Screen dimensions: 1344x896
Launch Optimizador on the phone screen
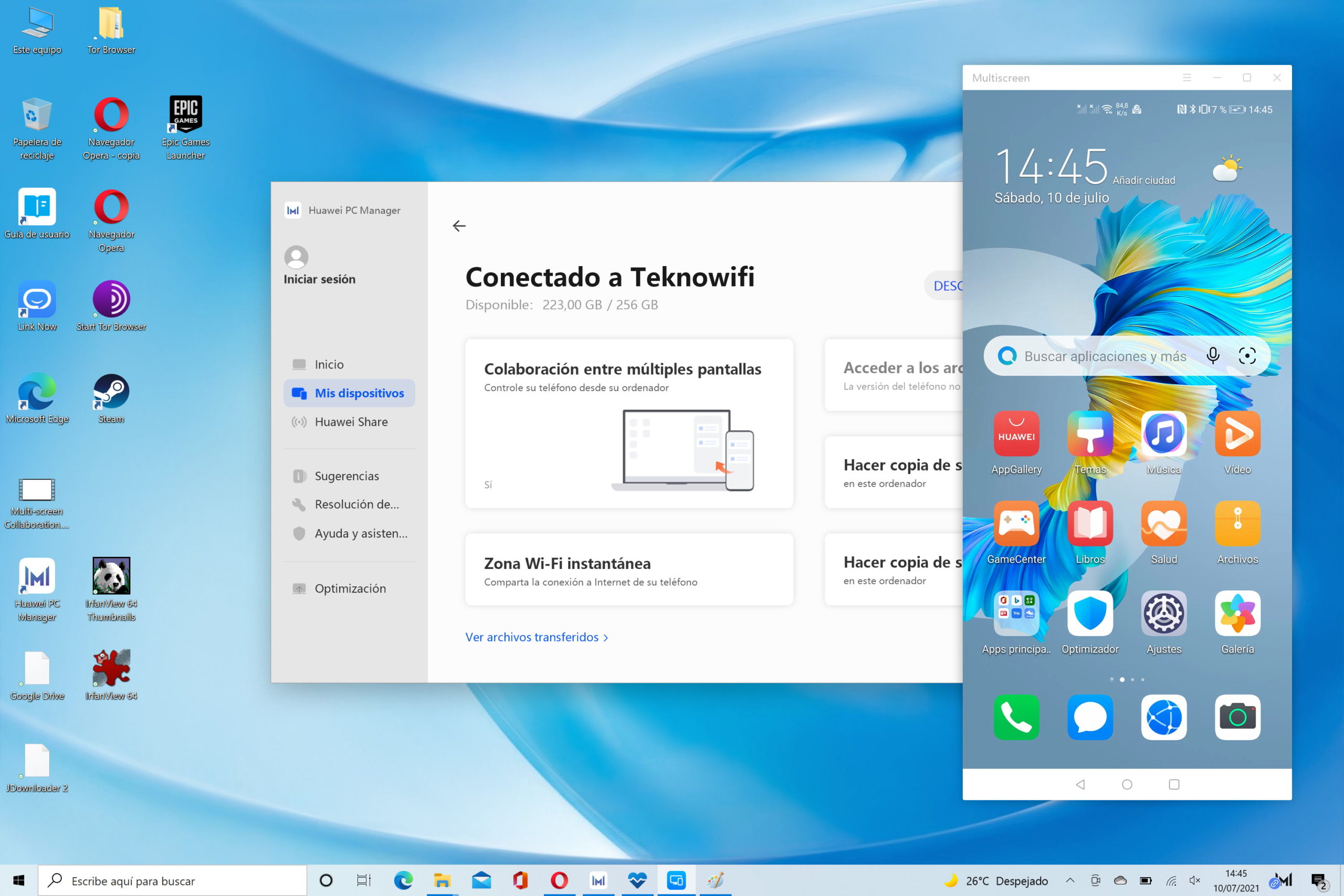1090,613
